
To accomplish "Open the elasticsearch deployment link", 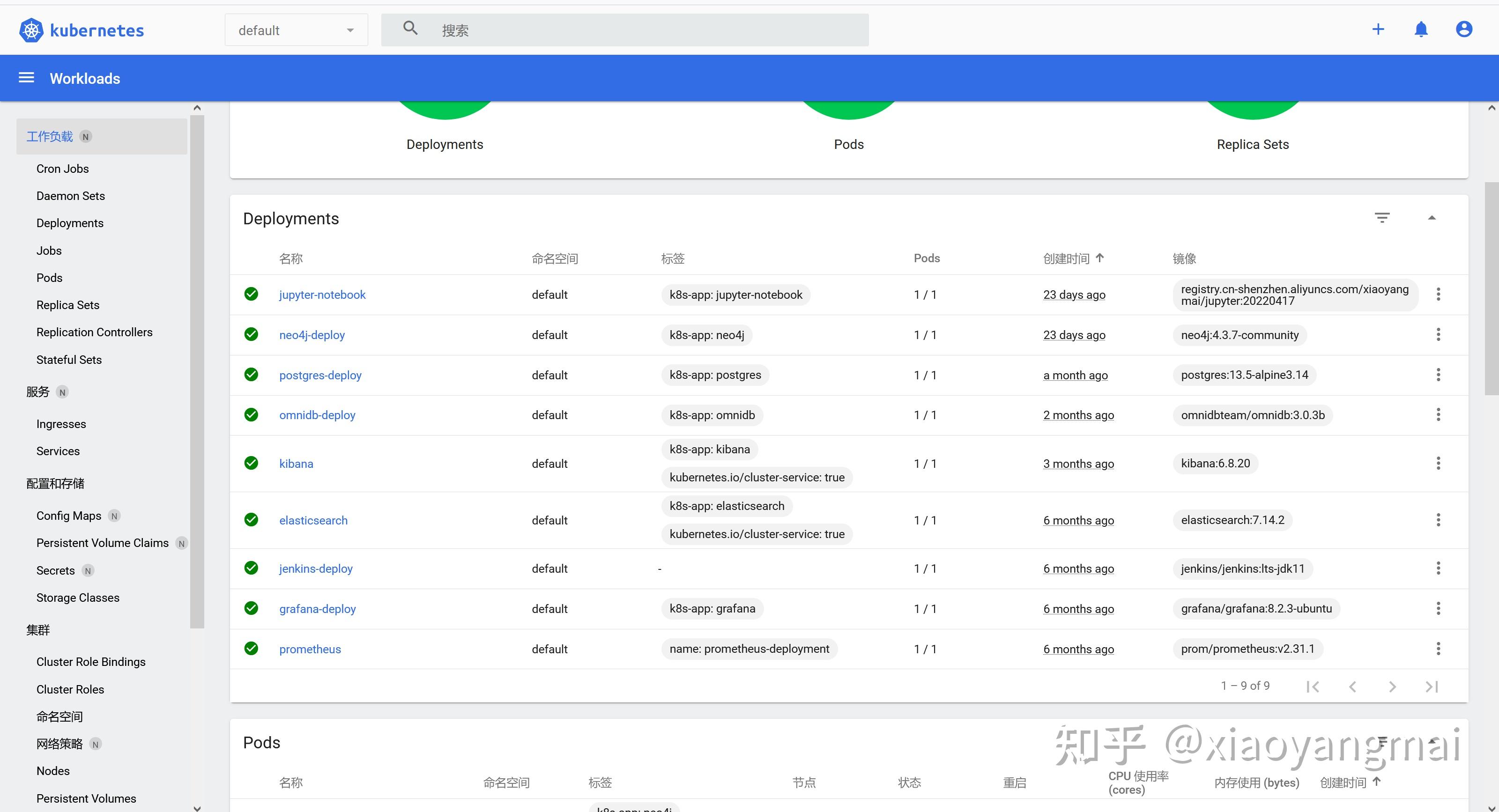I will (x=313, y=521).
